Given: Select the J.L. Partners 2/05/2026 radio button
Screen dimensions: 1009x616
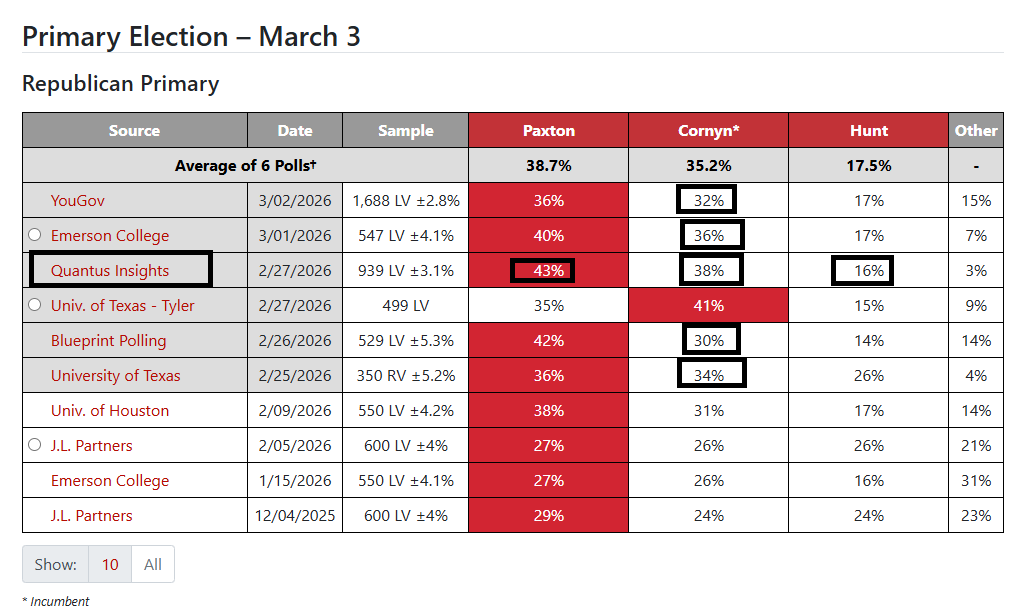Looking at the screenshot, I should [x=35, y=444].
